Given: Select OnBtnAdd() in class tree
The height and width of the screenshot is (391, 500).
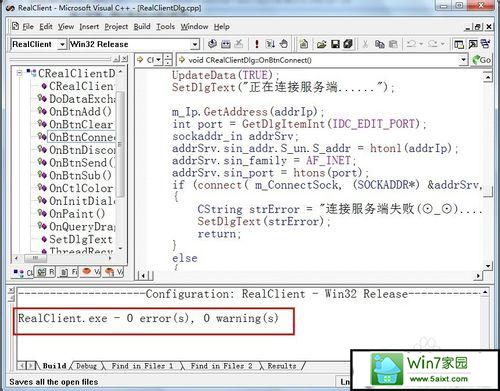Looking at the screenshot, I should pyautogui.click(x=80, y=112).
